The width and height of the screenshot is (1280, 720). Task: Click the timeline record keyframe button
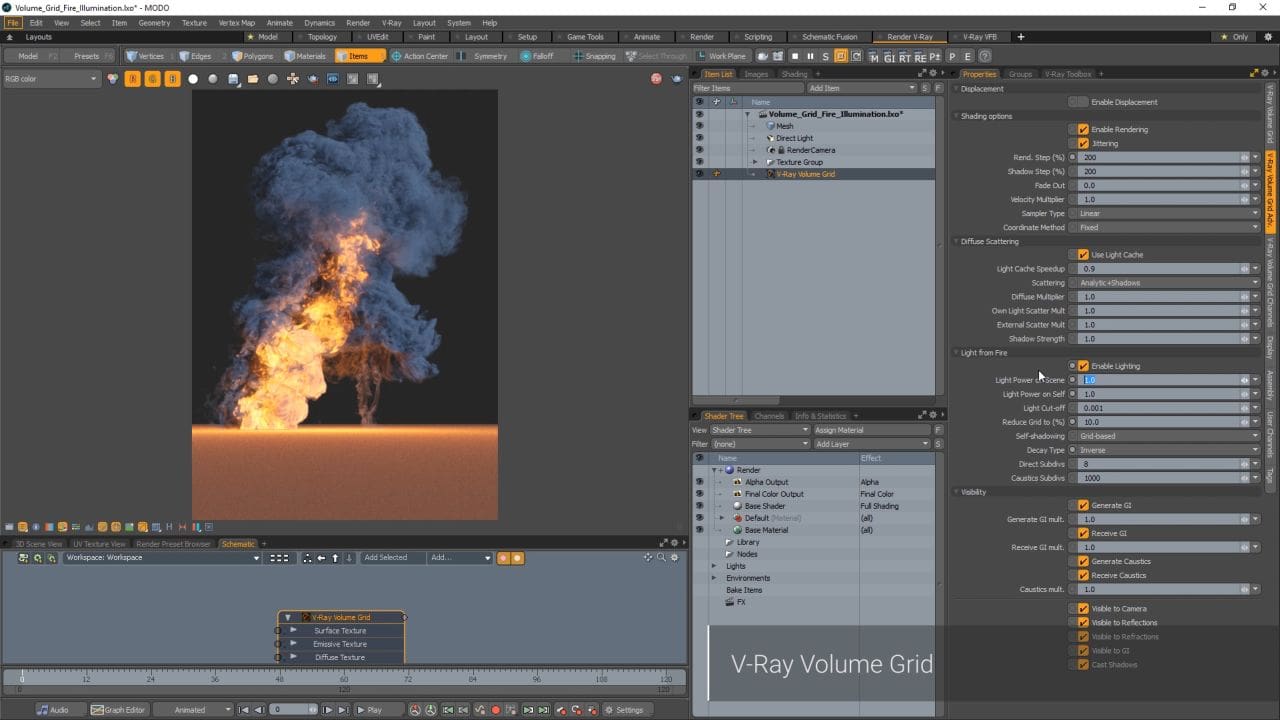(x=495, y=710)
